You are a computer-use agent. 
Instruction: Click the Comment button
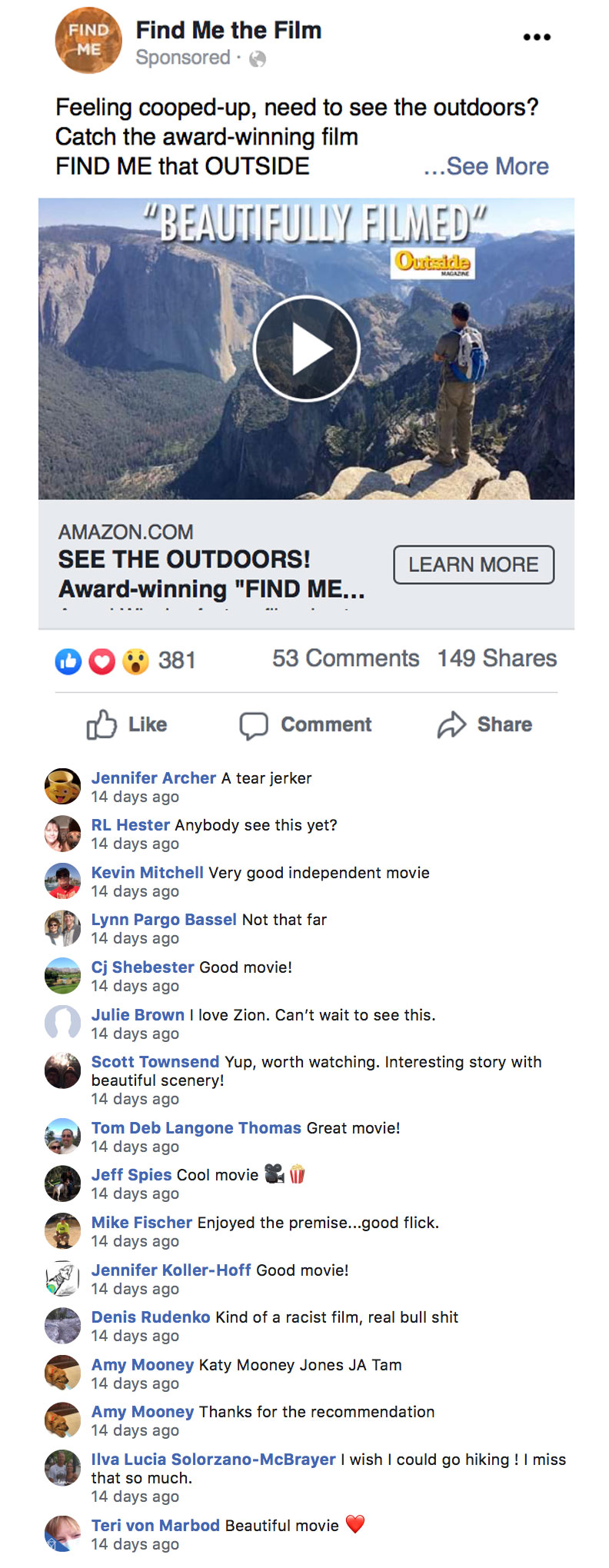pyautogui.click(x=306, y=724)
